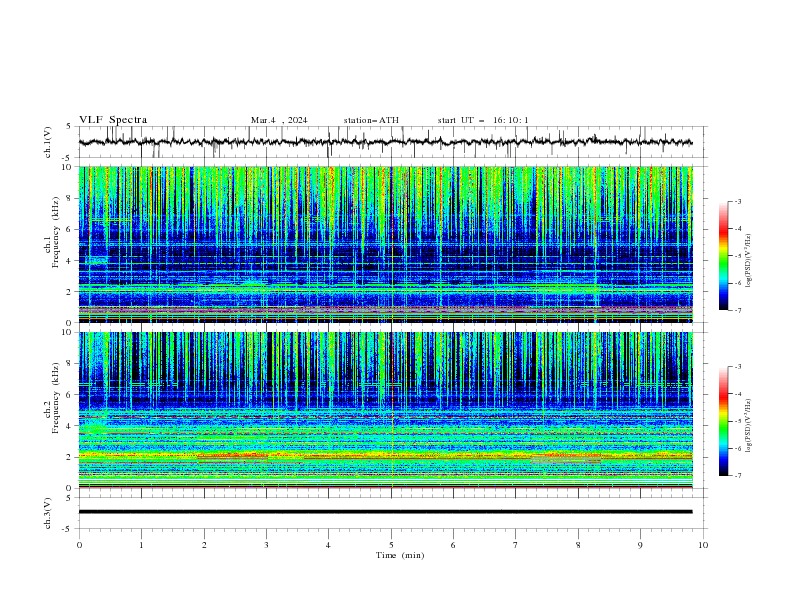Screen dimensions: 792x612
Task: Click the "-3" tick on ch.1 color bar
Action: (x=737, y=201)
